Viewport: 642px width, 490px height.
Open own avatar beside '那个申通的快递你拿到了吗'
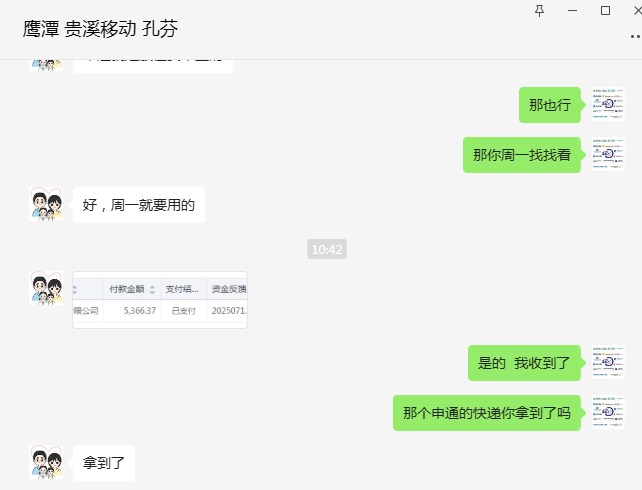608,412
